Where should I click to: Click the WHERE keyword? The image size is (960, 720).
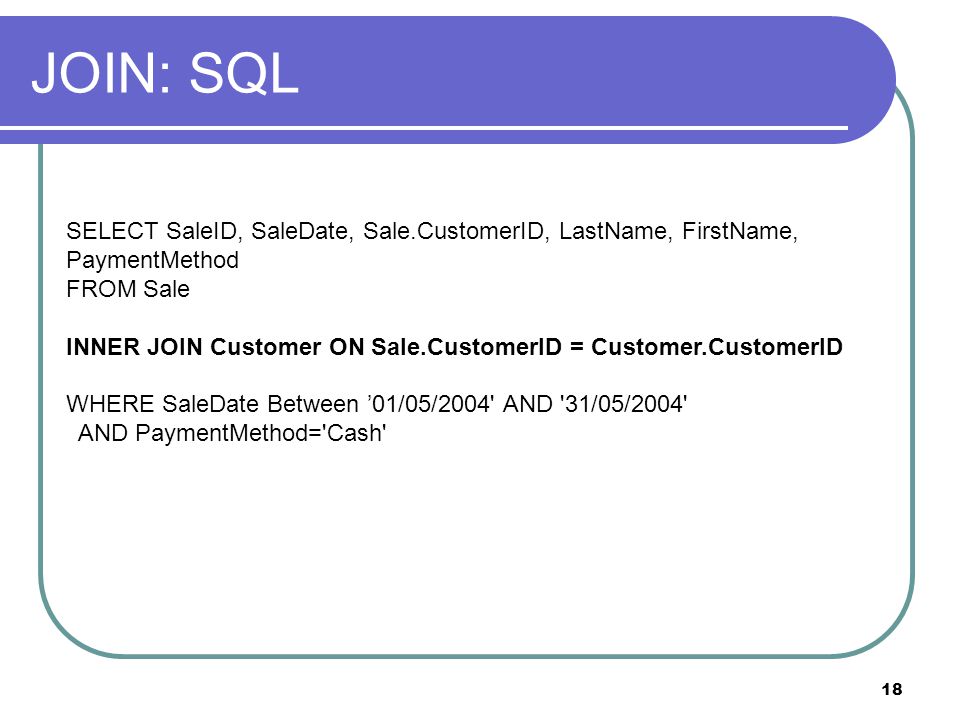pos(110,405)
